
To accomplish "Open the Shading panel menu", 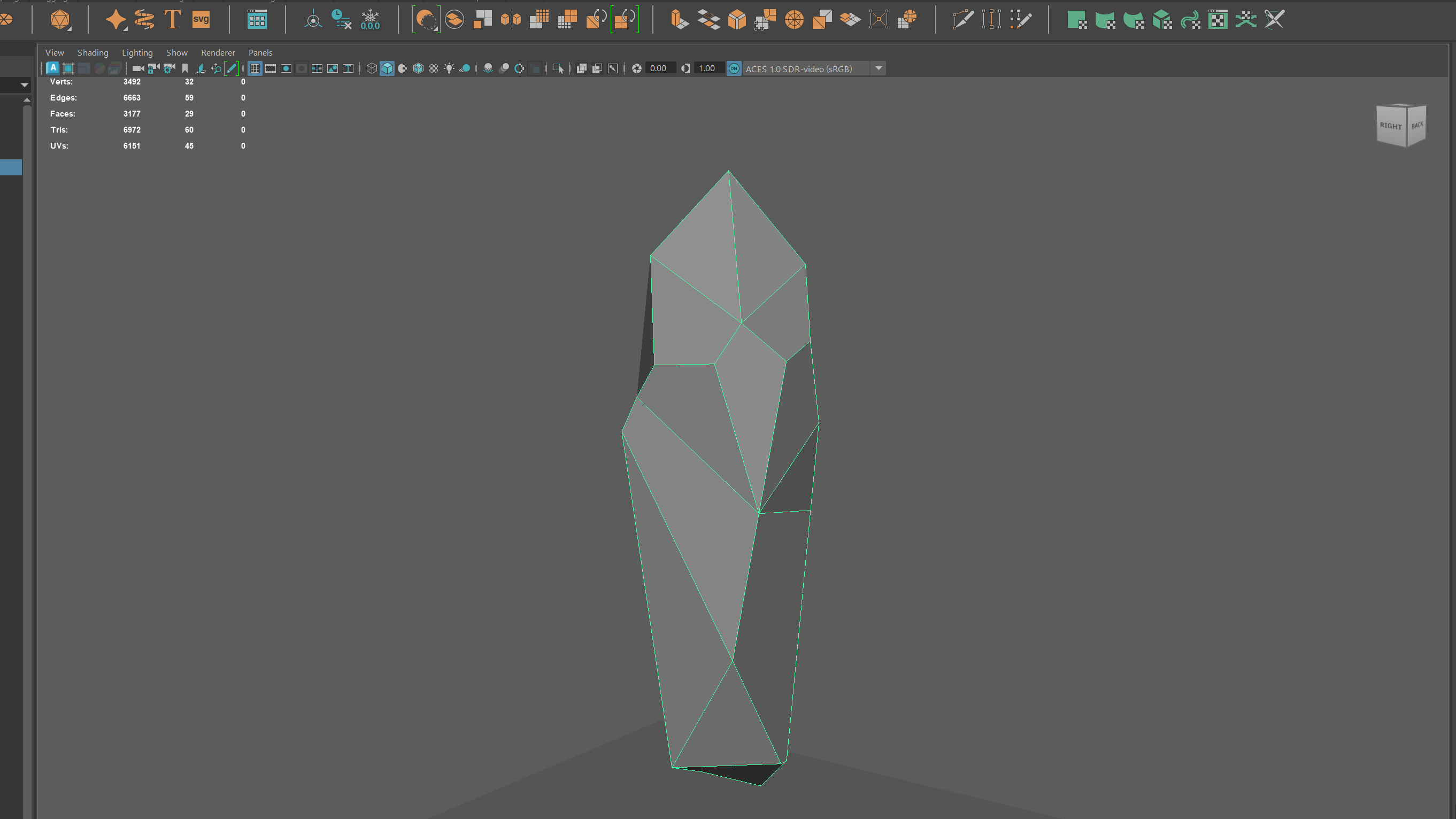I will point(93,52).
